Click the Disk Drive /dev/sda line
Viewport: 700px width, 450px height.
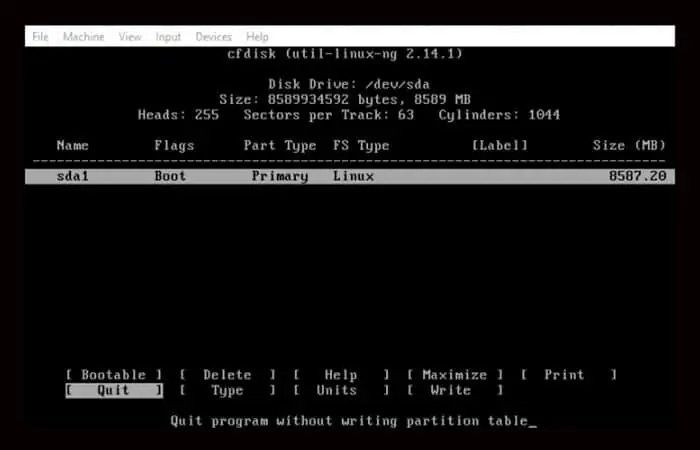pyautogui.click(x=349, y=84)
